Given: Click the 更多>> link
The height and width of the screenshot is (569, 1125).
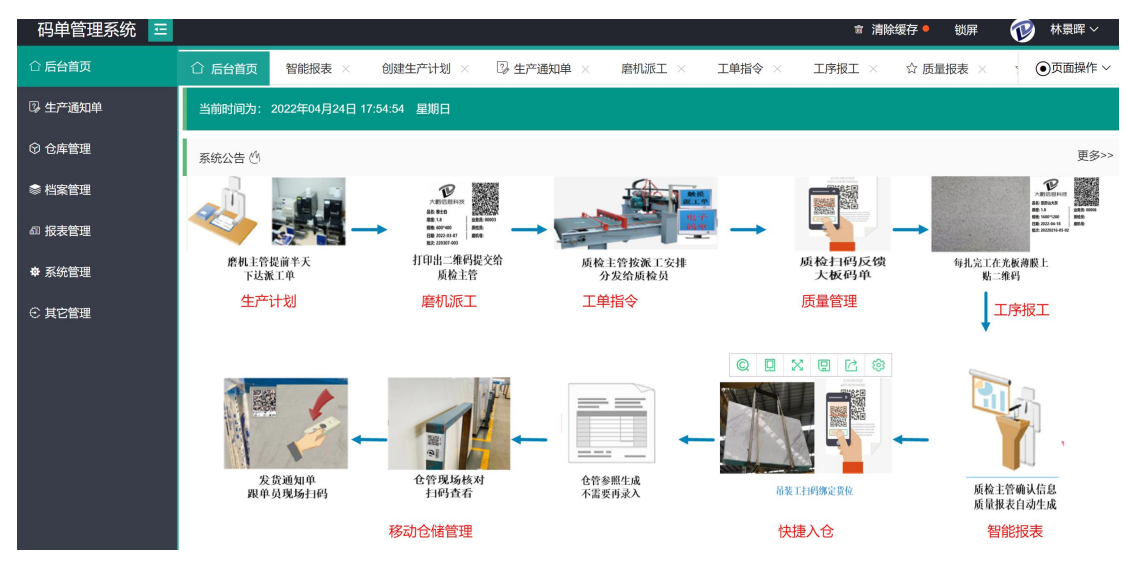Looking at the screenshot, I should tap(1094, 156).
